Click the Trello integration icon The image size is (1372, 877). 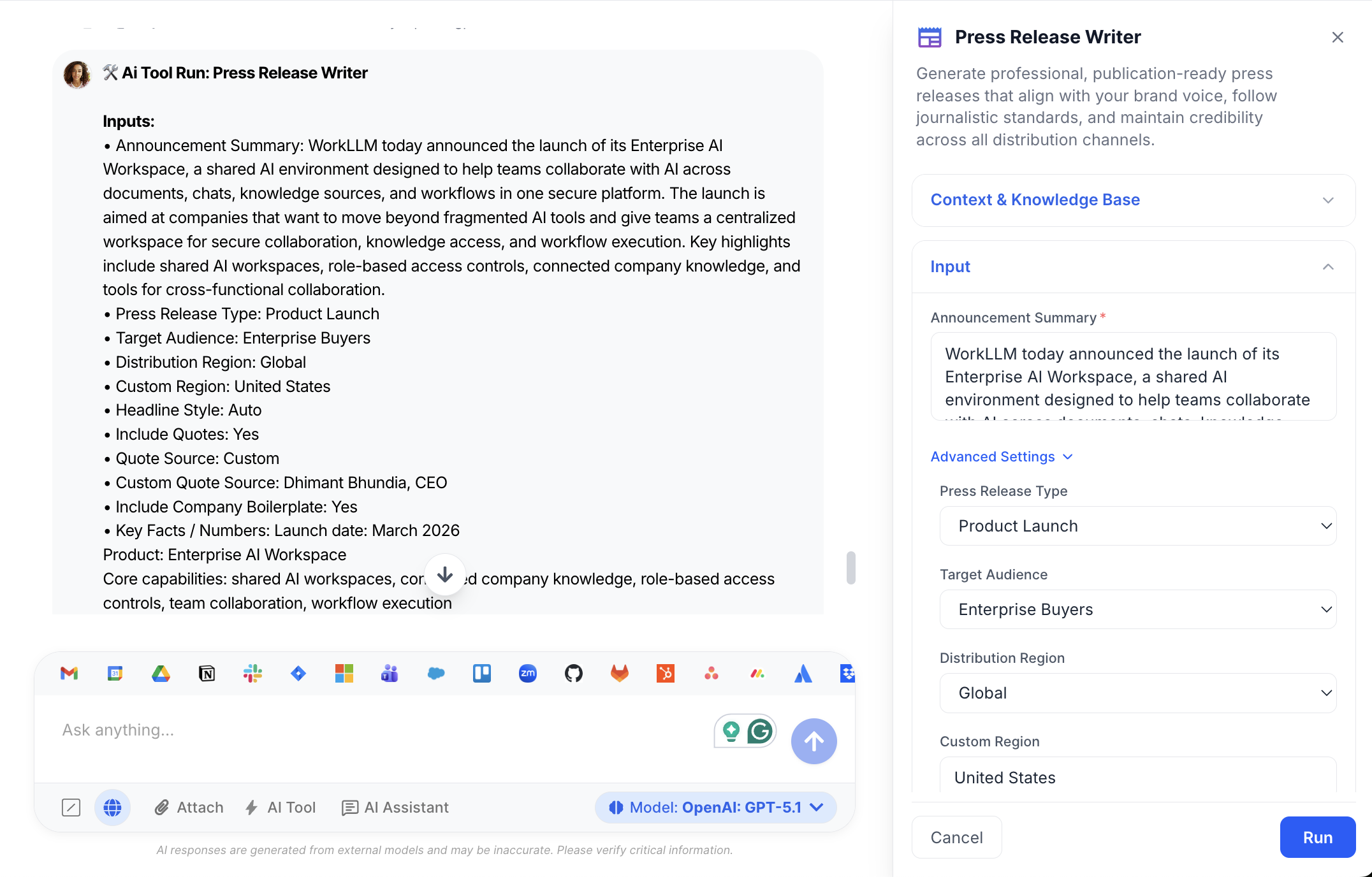tap(481, 674)
